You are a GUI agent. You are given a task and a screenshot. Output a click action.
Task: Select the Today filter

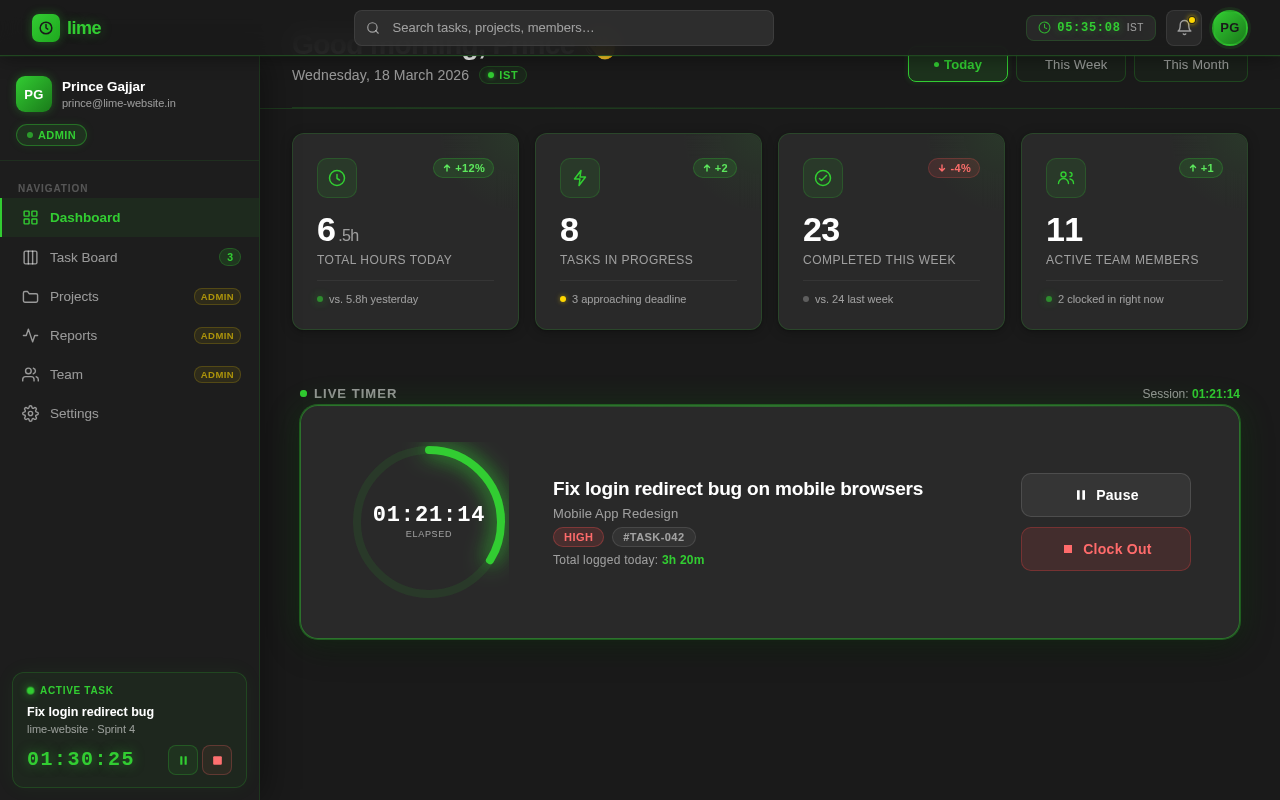click(x=957, y=64)
